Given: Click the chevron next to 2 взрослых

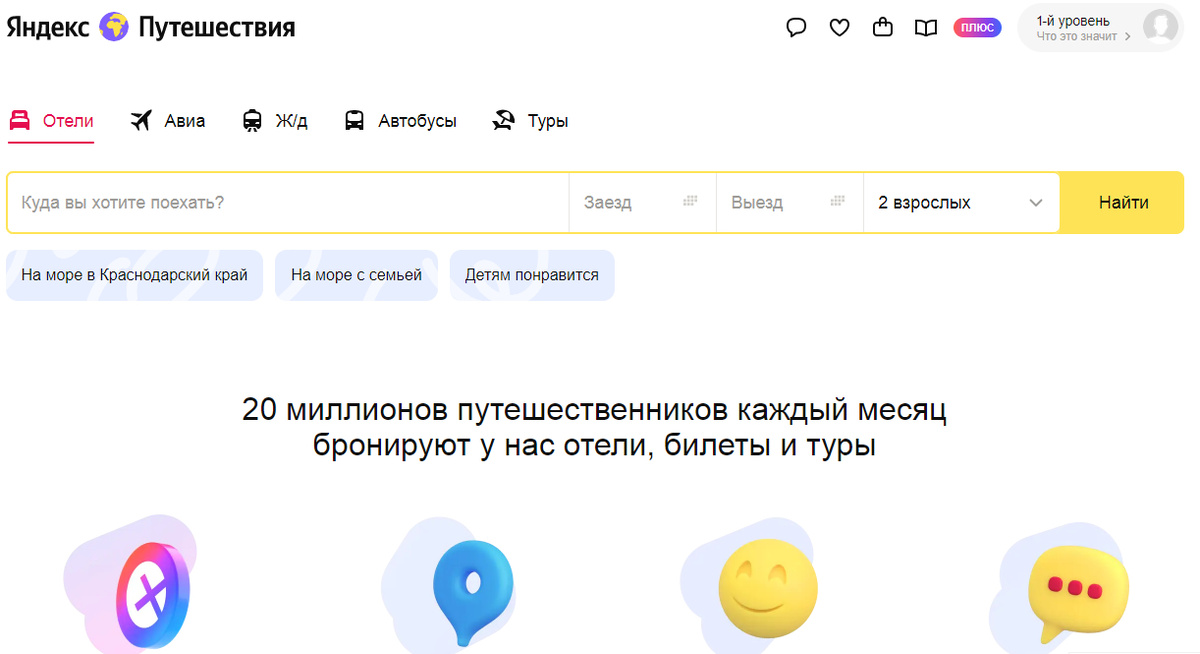Looking at the screenshot, I should (1036, 203).
